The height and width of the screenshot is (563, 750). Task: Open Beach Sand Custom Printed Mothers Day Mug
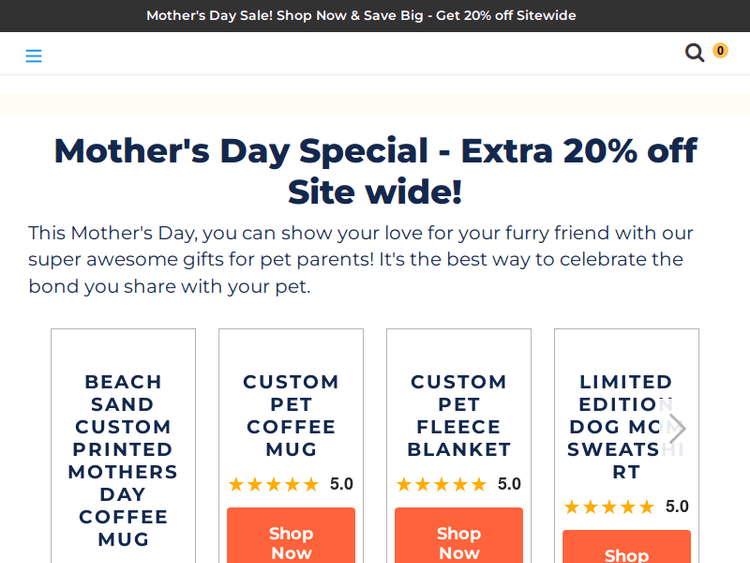123,460
